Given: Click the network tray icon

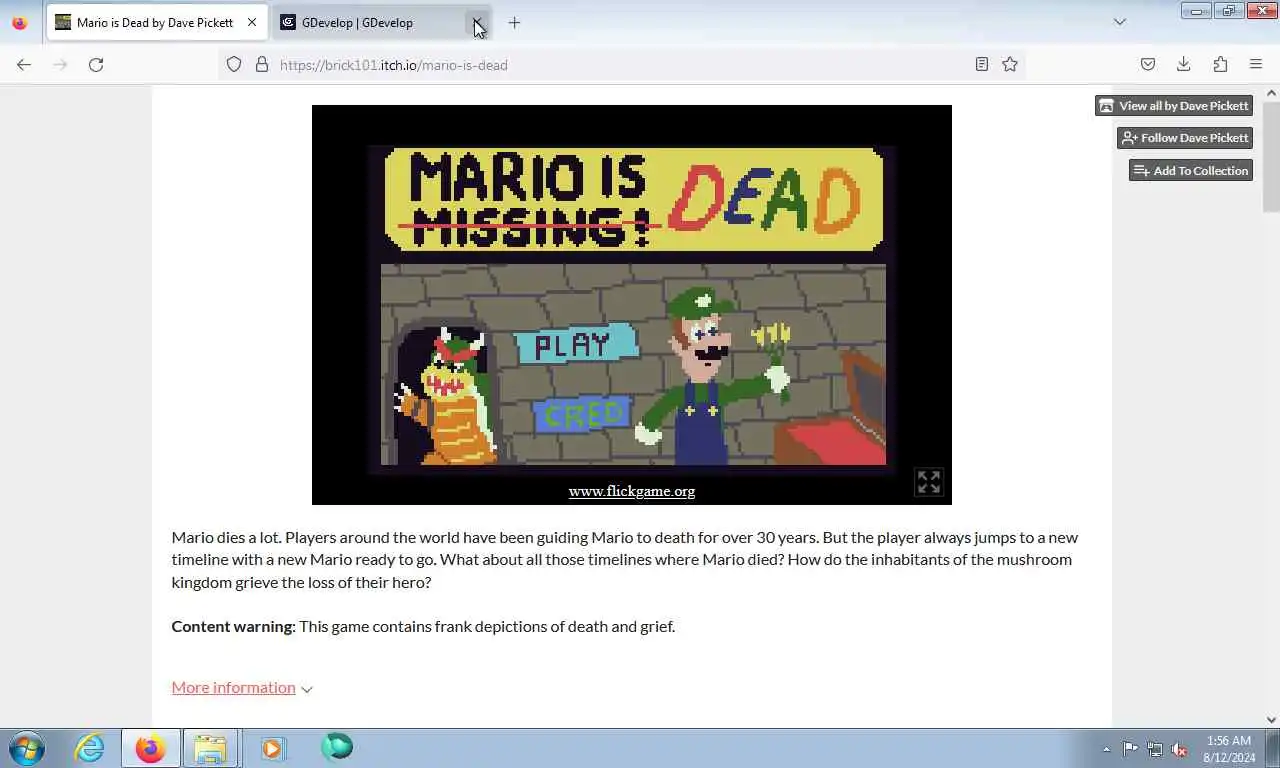Looking at the screenshot, I should tap(1155, 749).
